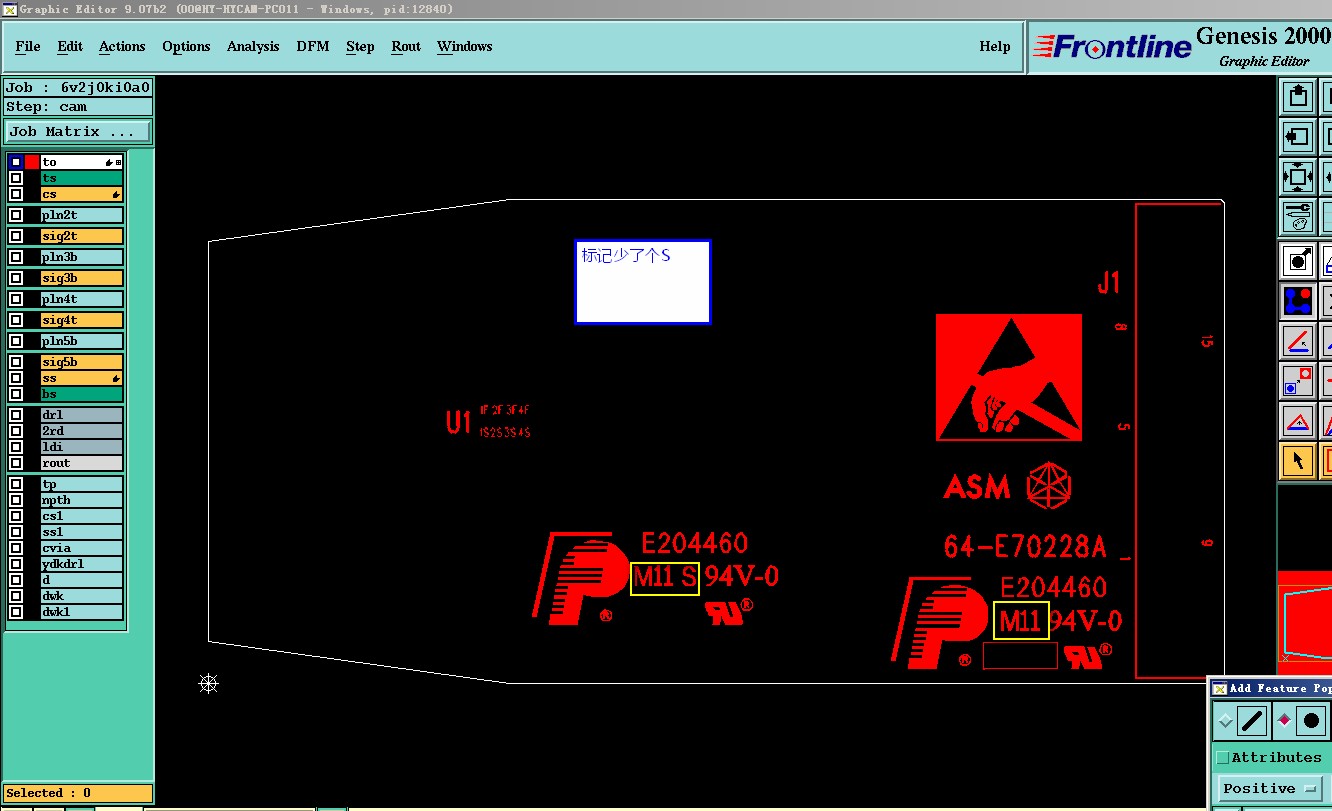Screen dimensions: 1332x811
Task: Select the sig5b layer name
Action: tap(82, 362)
